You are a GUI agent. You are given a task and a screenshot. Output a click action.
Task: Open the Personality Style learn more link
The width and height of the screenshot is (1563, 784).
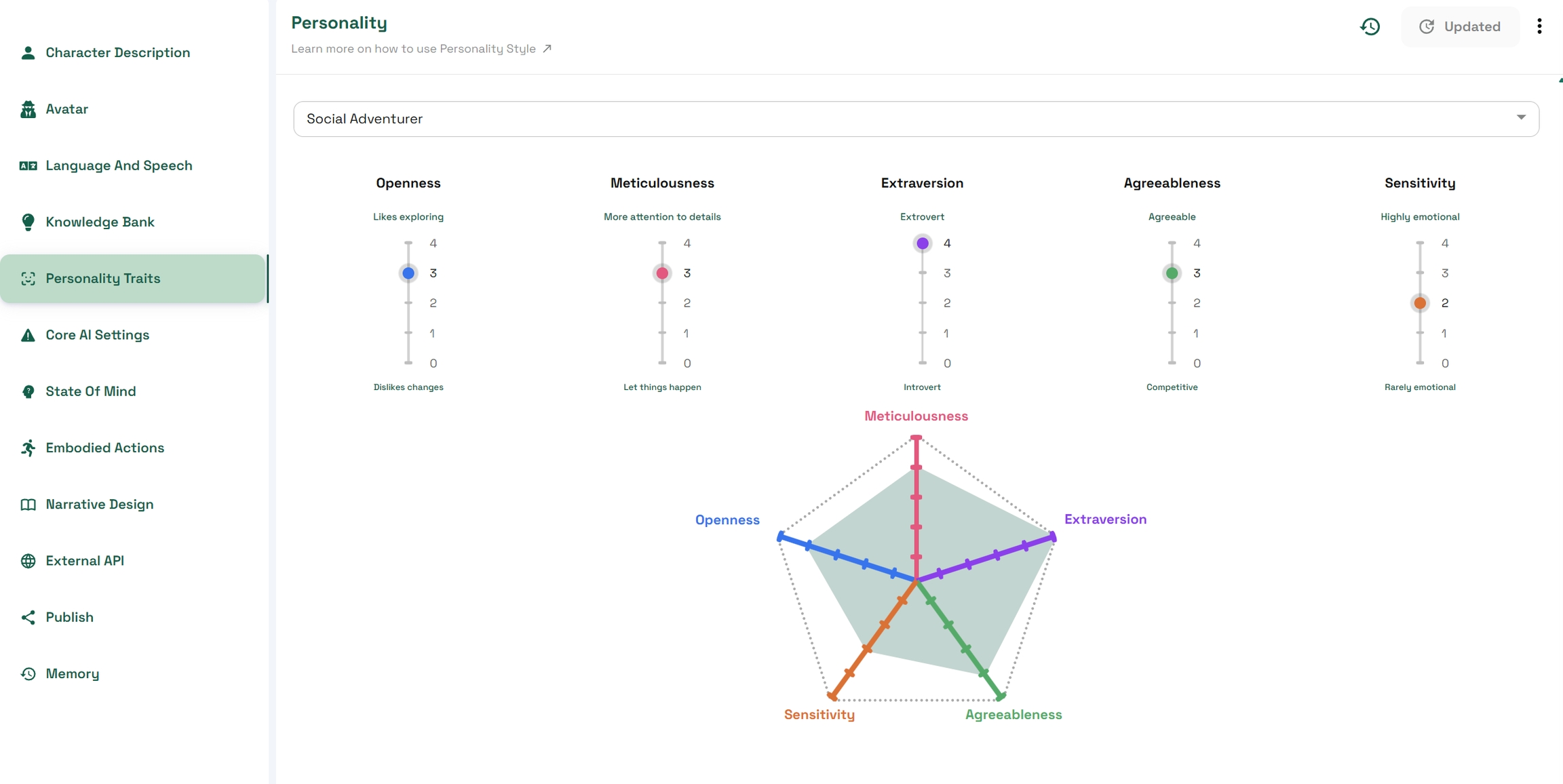421,49
